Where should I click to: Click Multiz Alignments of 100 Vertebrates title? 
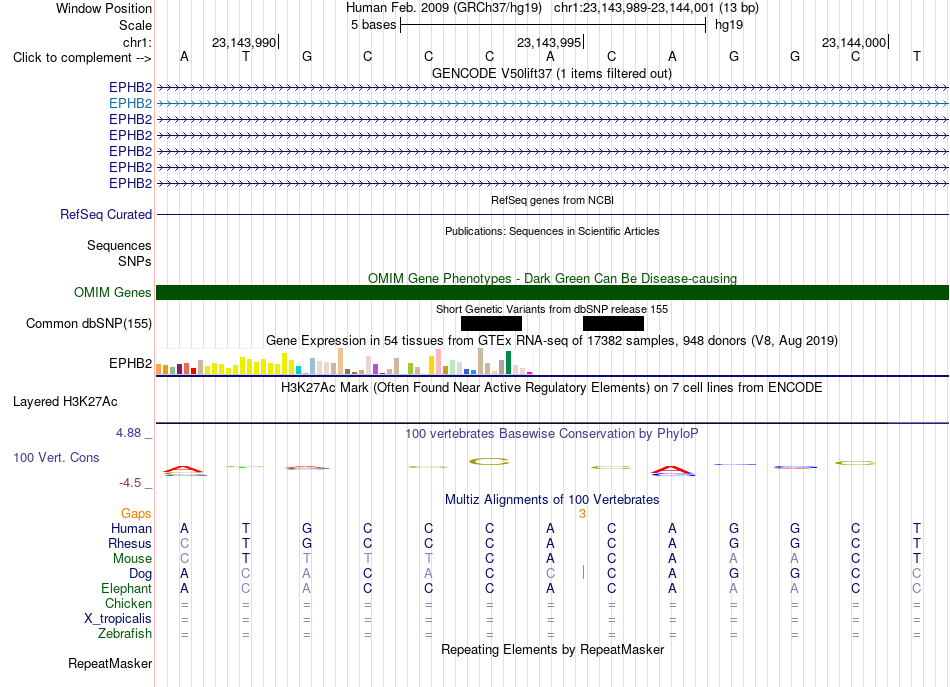[x=552, y=500]
